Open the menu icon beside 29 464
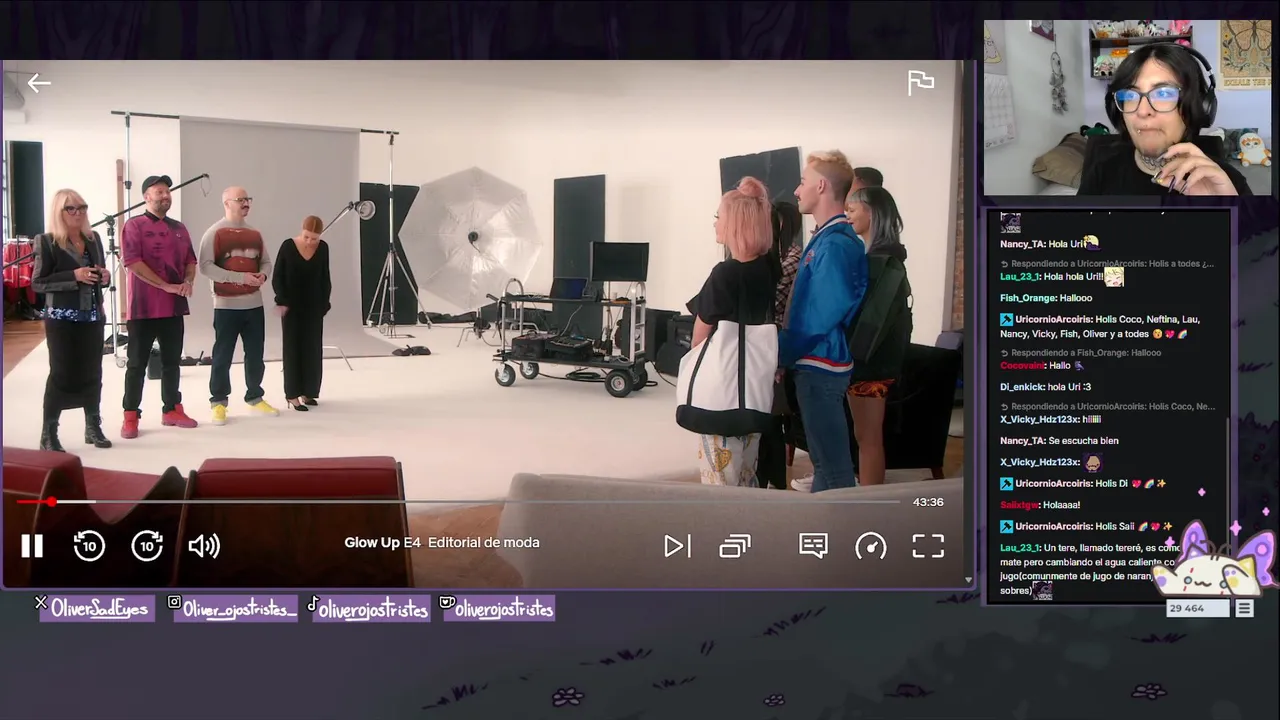 pyautogui.click(x=1244, y=608)
